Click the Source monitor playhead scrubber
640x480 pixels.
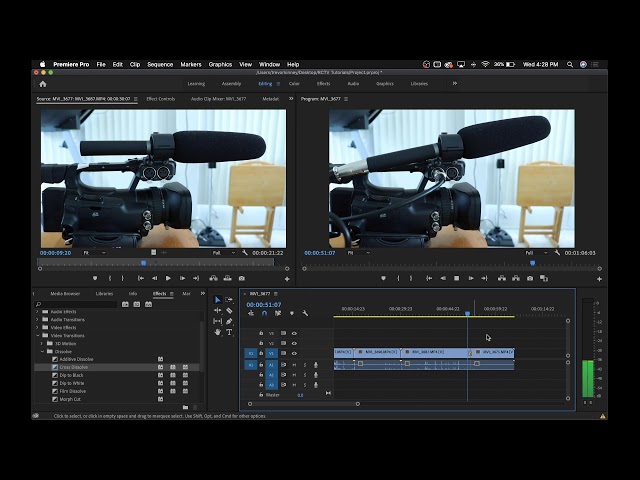pyautogui.click(x=144, y=263)
